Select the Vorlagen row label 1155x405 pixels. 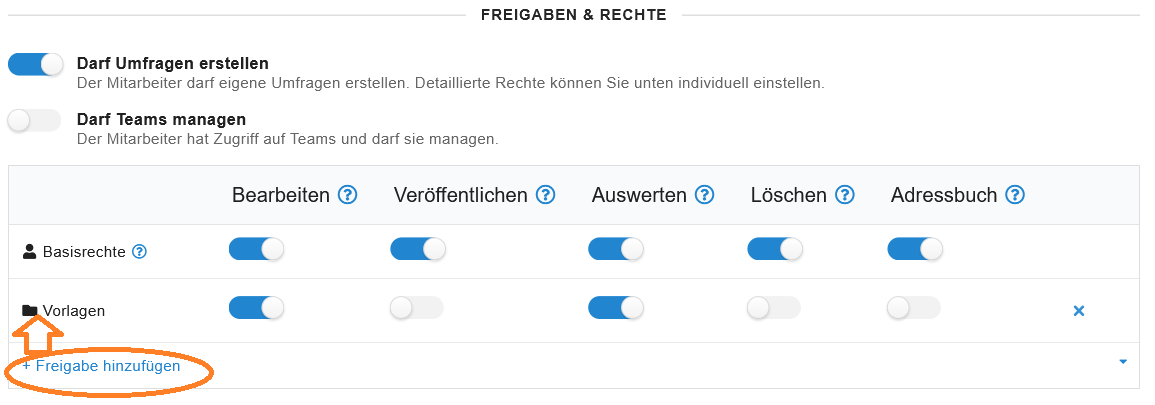click(74, 311)
